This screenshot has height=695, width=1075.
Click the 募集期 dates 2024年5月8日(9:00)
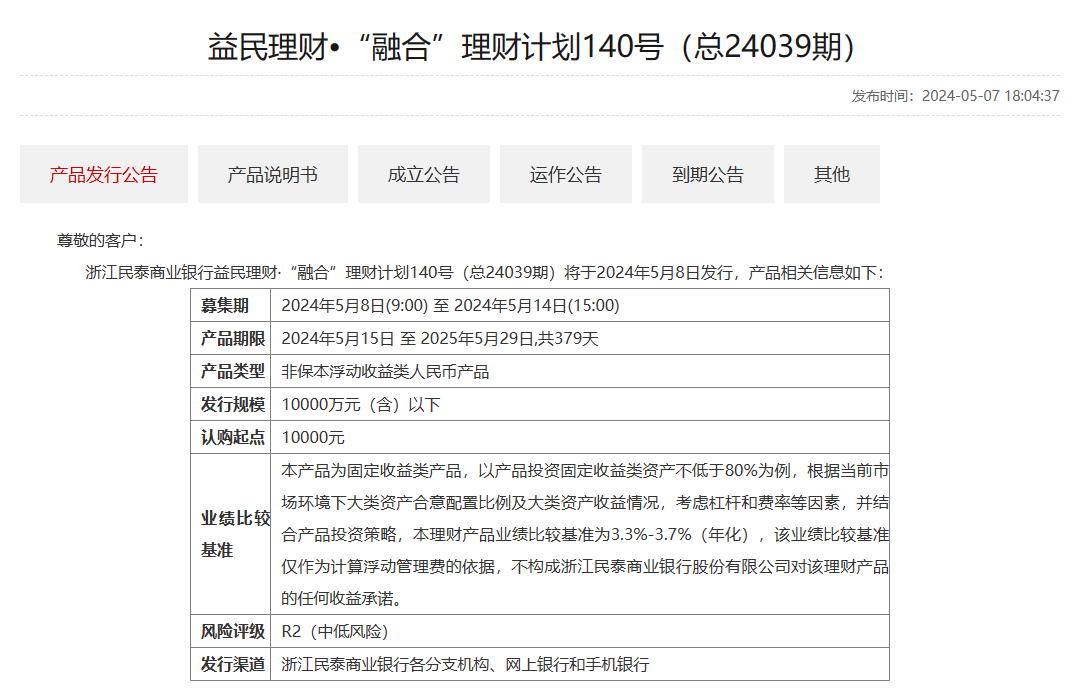(355, 306)
